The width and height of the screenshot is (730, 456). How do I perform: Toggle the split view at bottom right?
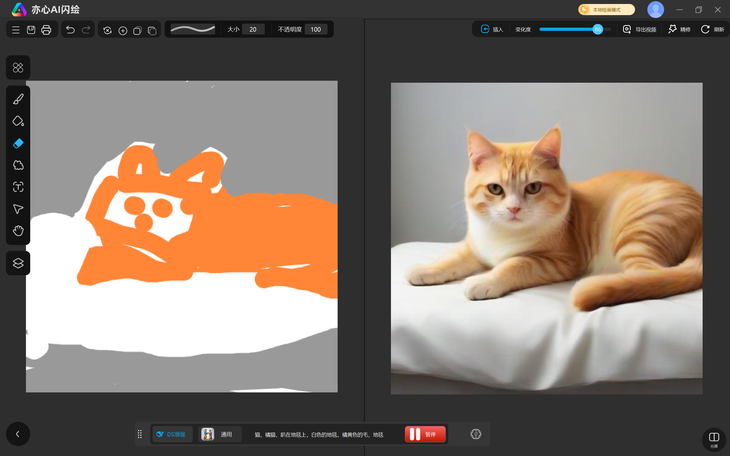point(713,438)
